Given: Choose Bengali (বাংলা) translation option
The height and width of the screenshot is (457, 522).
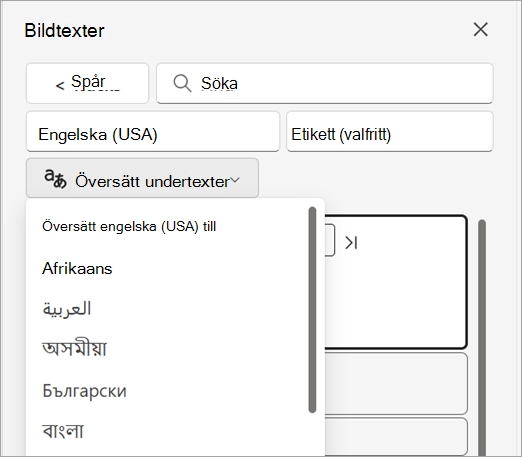Looking at the screenshot, I should pos(63,430).
